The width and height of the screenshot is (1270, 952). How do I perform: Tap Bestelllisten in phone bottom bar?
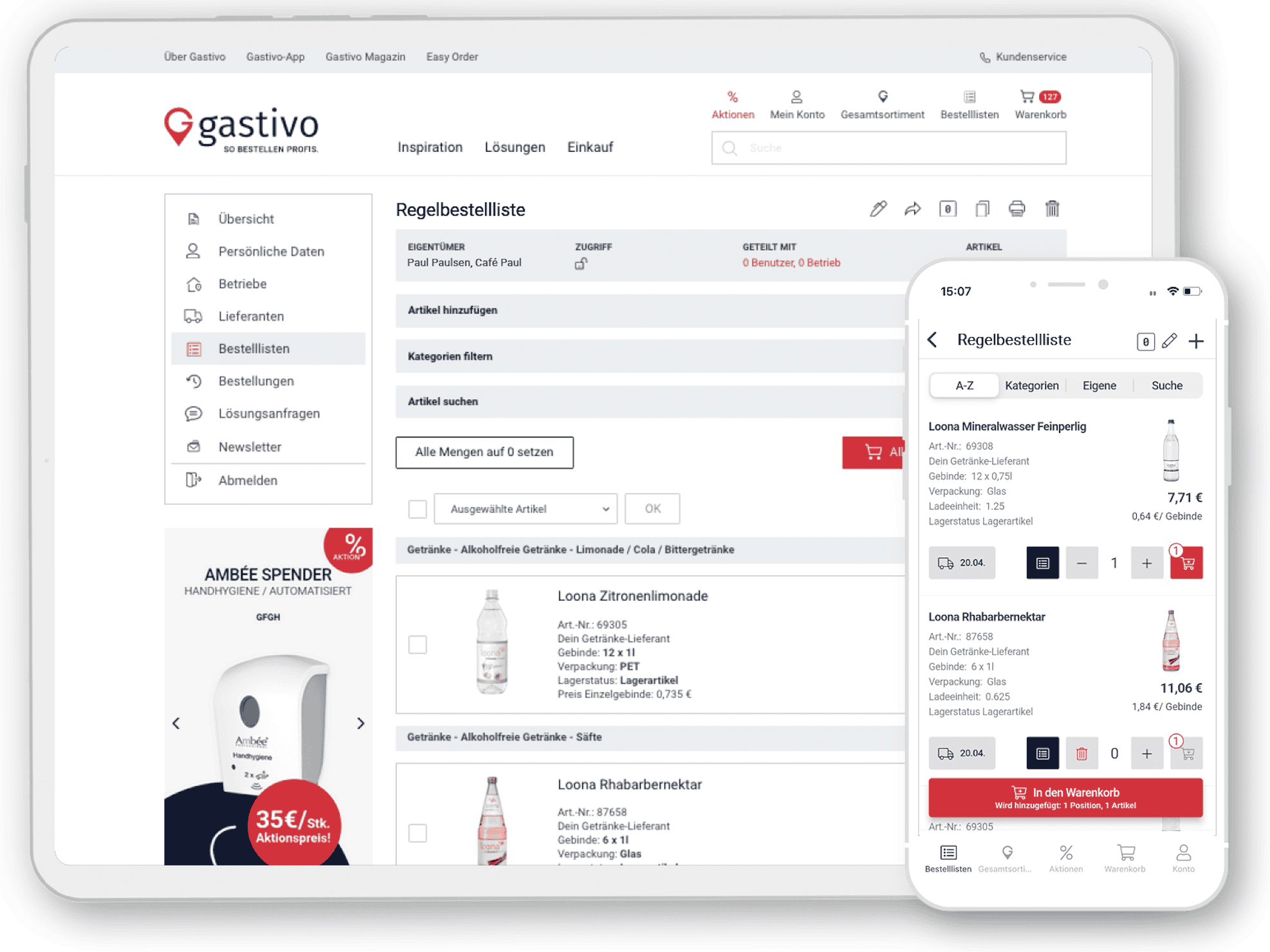pyautogui.click(x=948, y=859)
